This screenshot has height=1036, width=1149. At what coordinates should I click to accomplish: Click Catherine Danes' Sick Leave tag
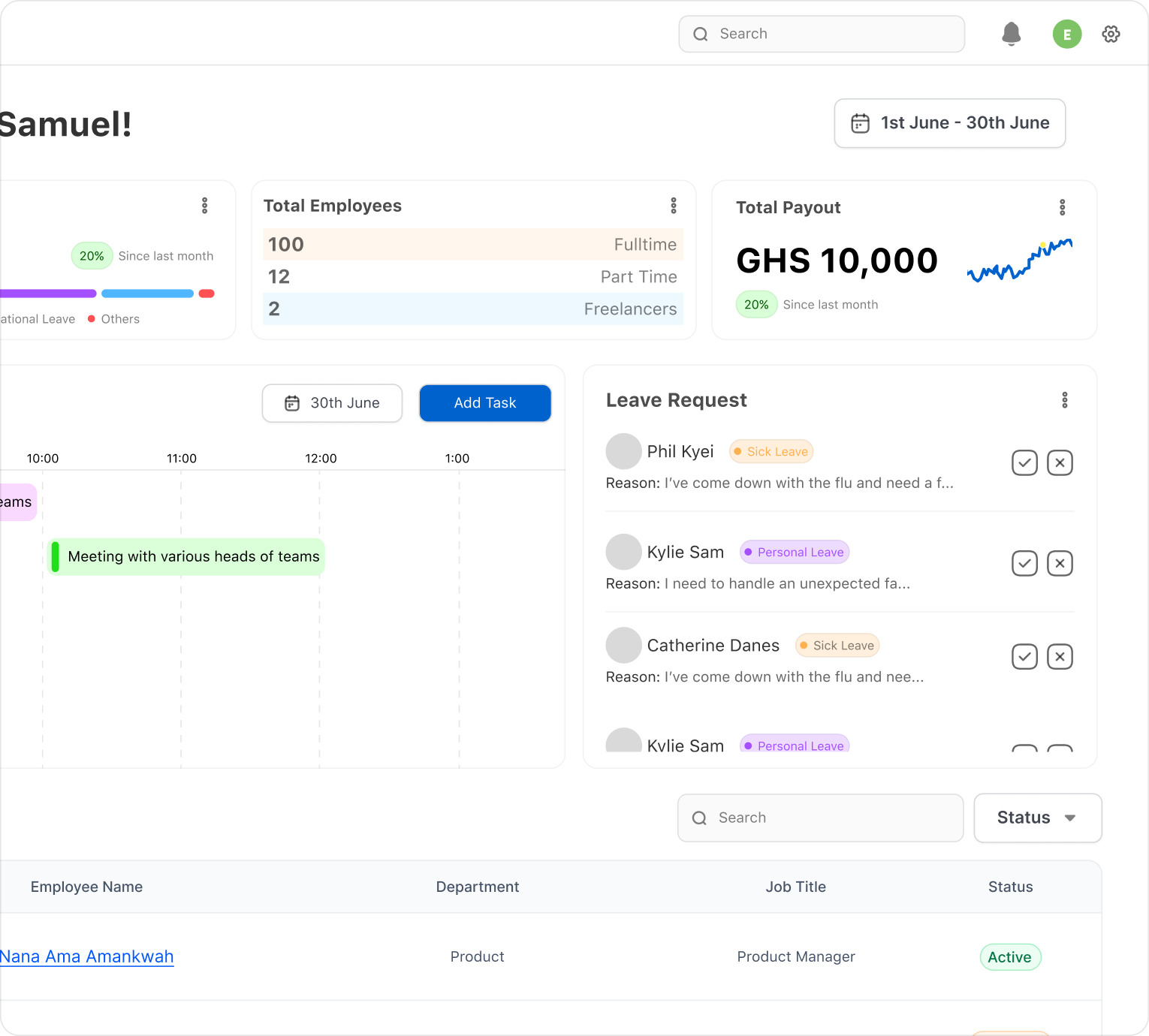pyautogui.click(x=837, y=645)
